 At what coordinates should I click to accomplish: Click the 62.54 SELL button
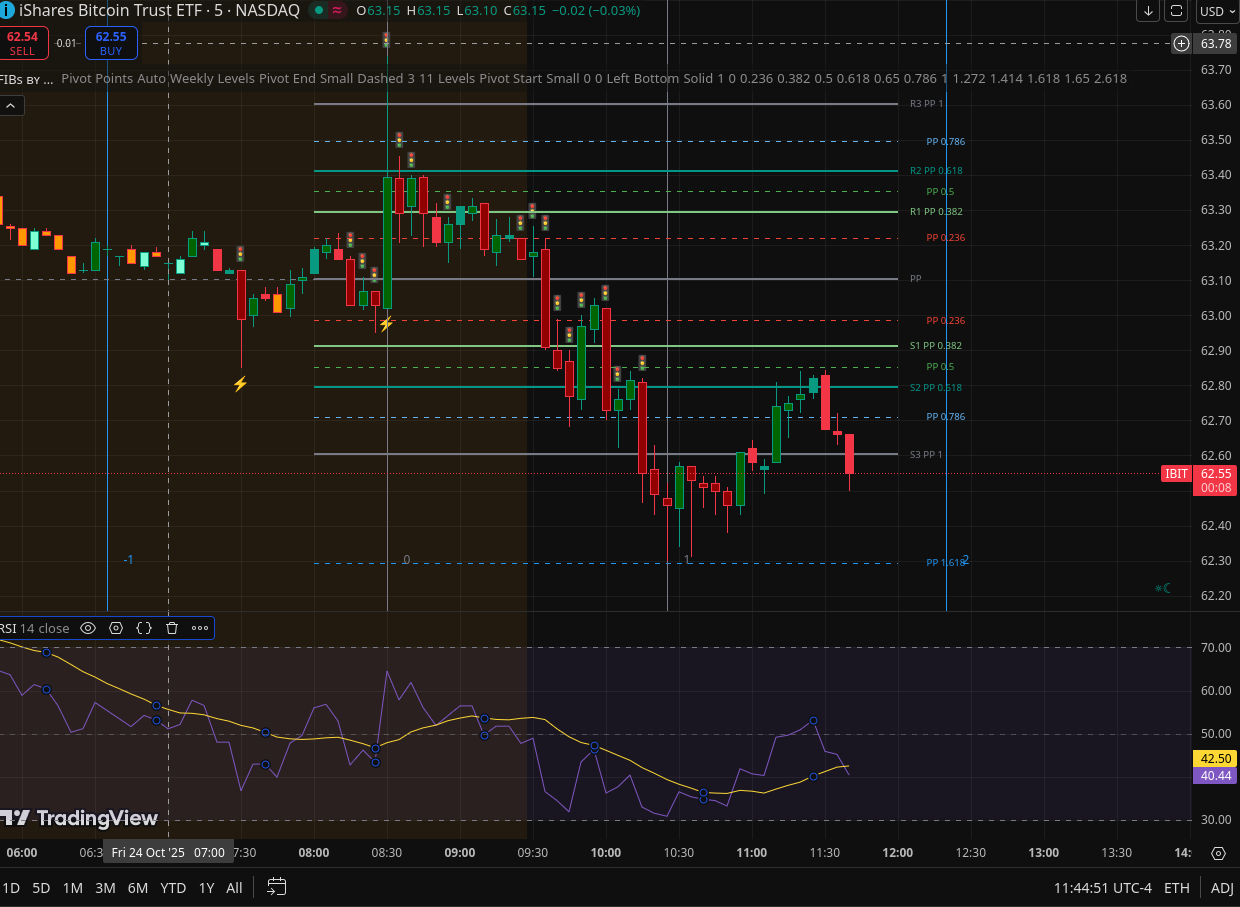[x=21, y=43]
